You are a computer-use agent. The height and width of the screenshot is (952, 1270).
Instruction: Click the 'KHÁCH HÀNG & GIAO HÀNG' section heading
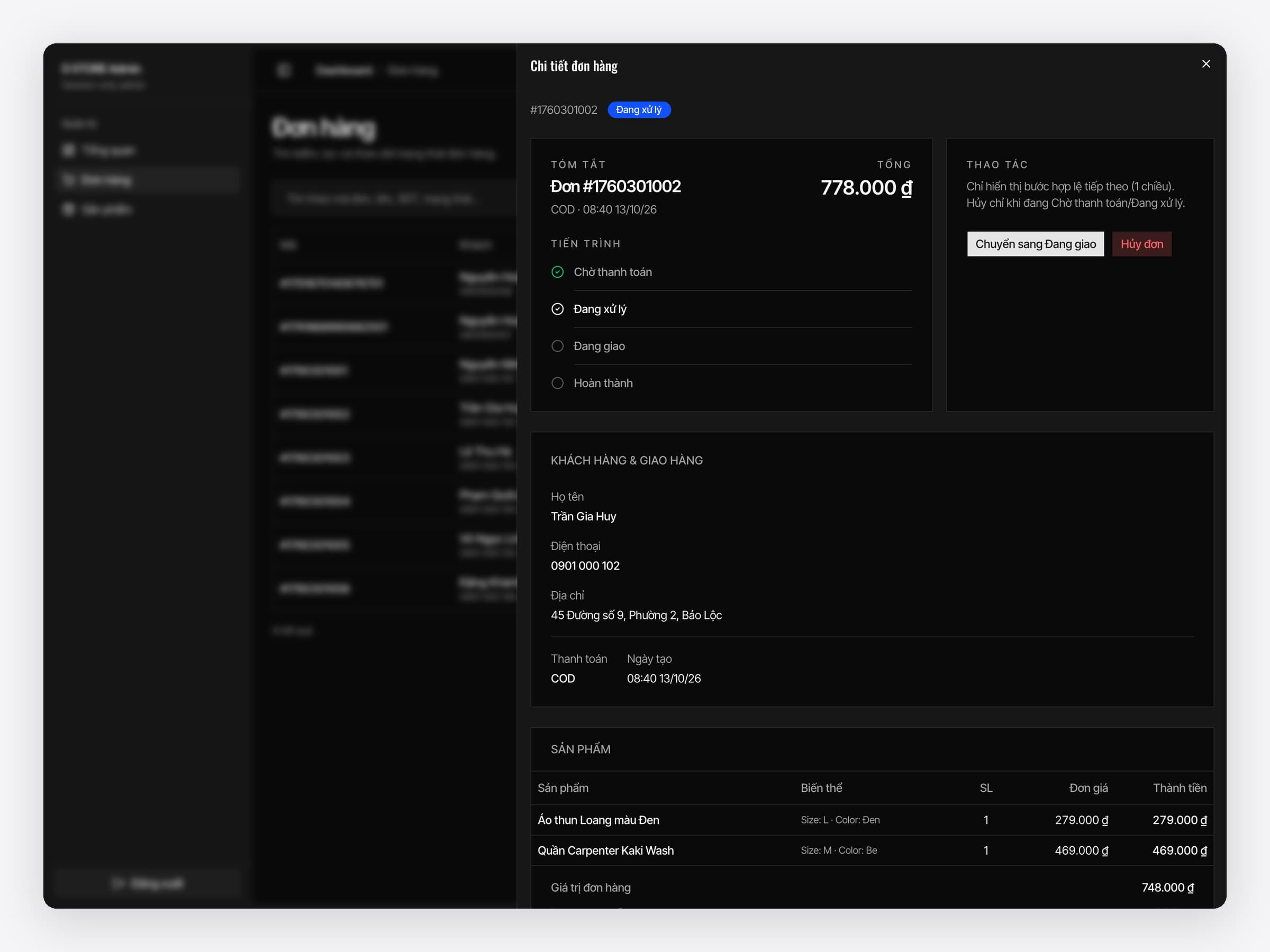click(627, 460)
